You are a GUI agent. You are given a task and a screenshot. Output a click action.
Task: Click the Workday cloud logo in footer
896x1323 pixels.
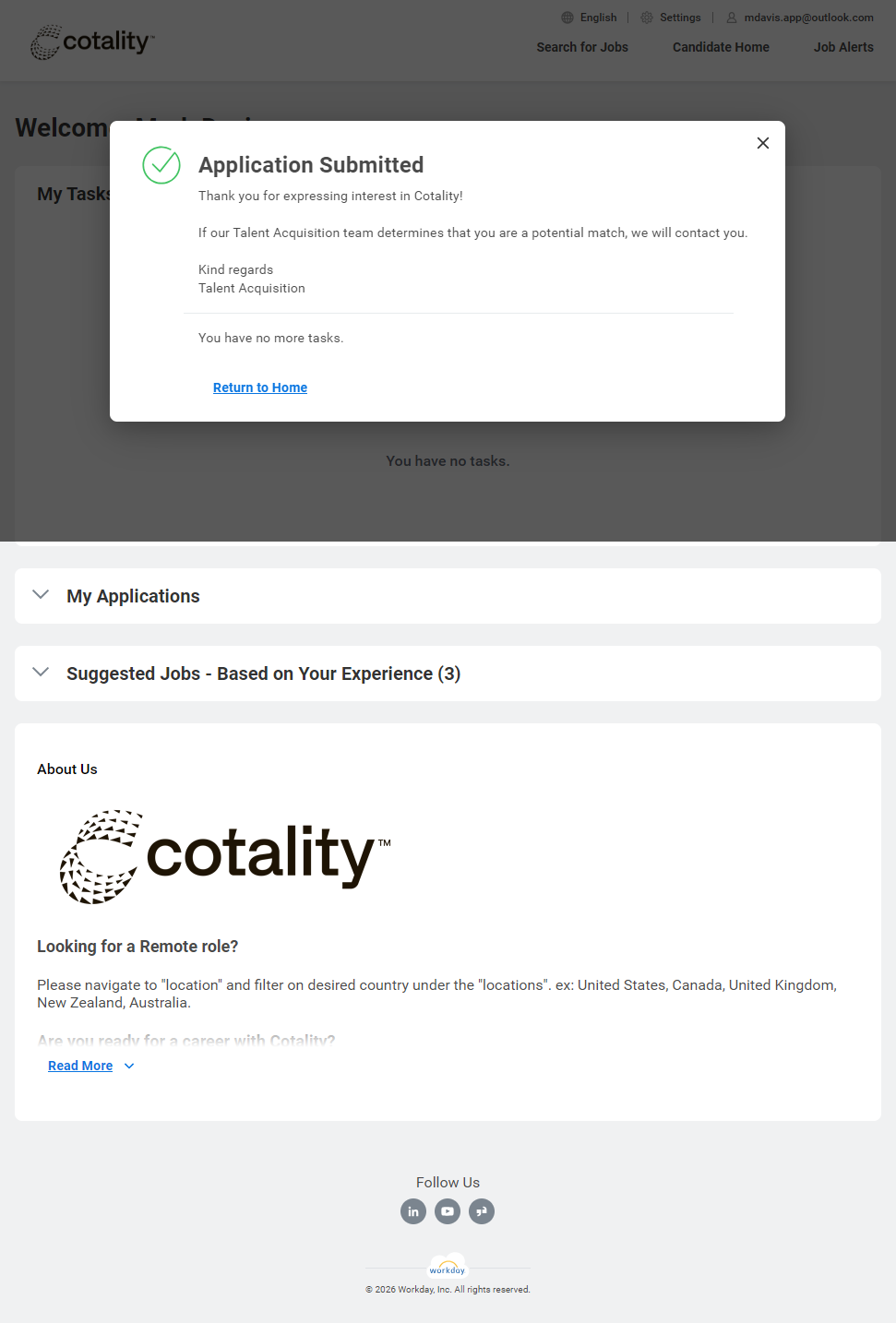pos(448,1269)
